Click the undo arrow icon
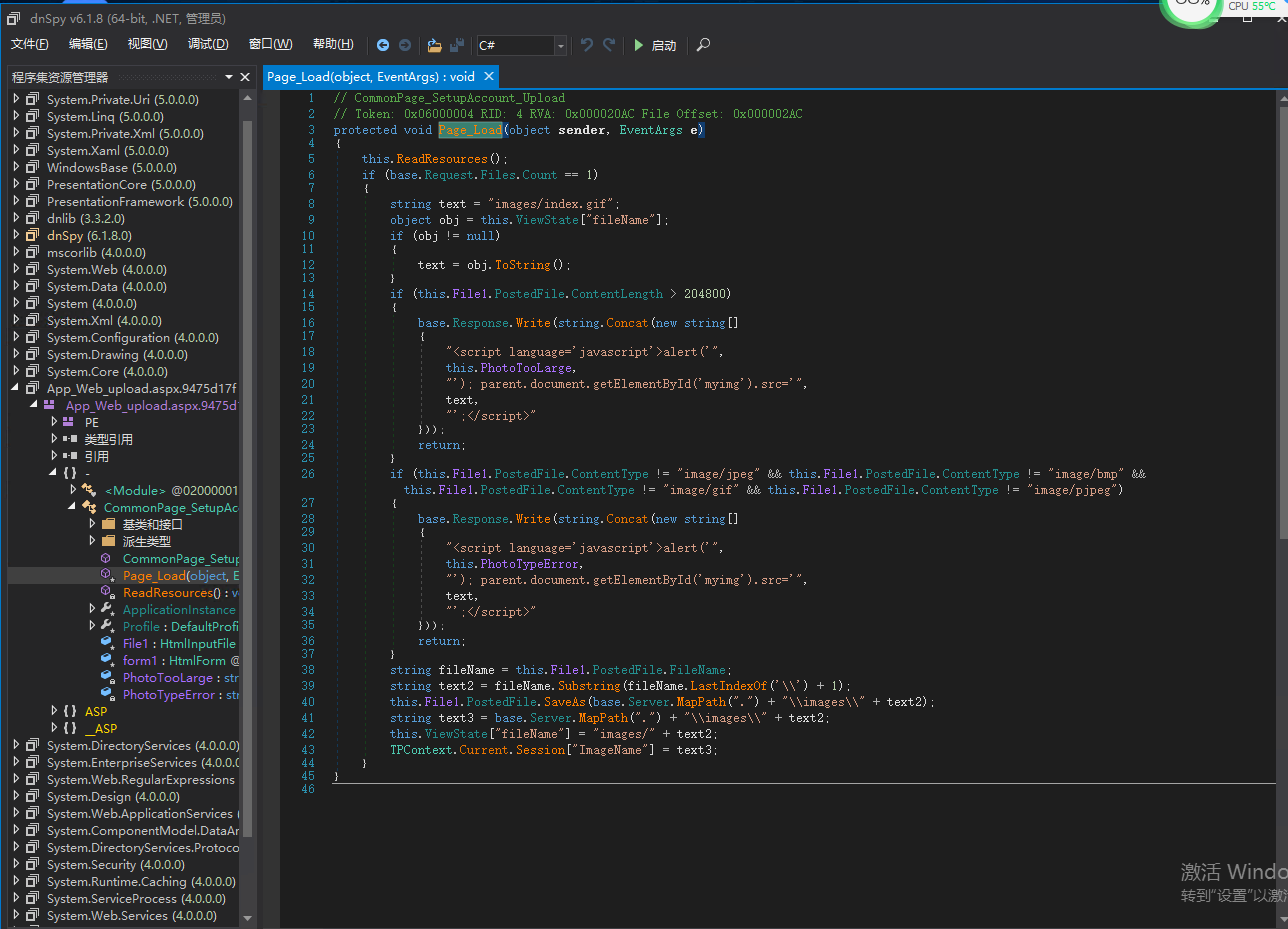The height and width of the screenshot is (929, 1288). pyautogui.click(x=587, y=45)
